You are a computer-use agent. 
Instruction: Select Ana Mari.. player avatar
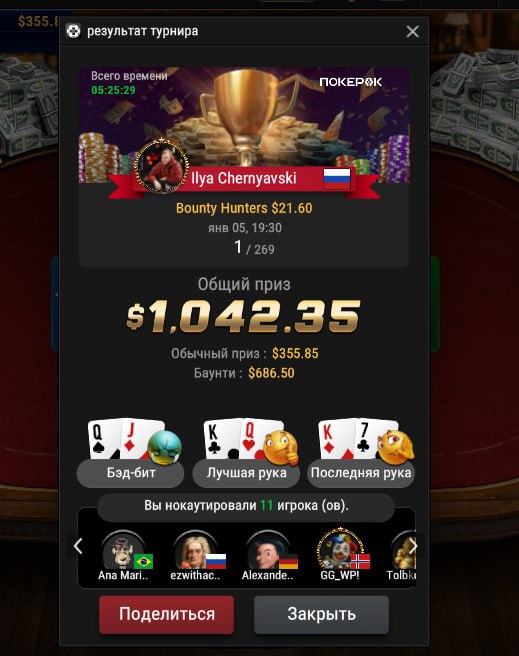coord(123,550)
